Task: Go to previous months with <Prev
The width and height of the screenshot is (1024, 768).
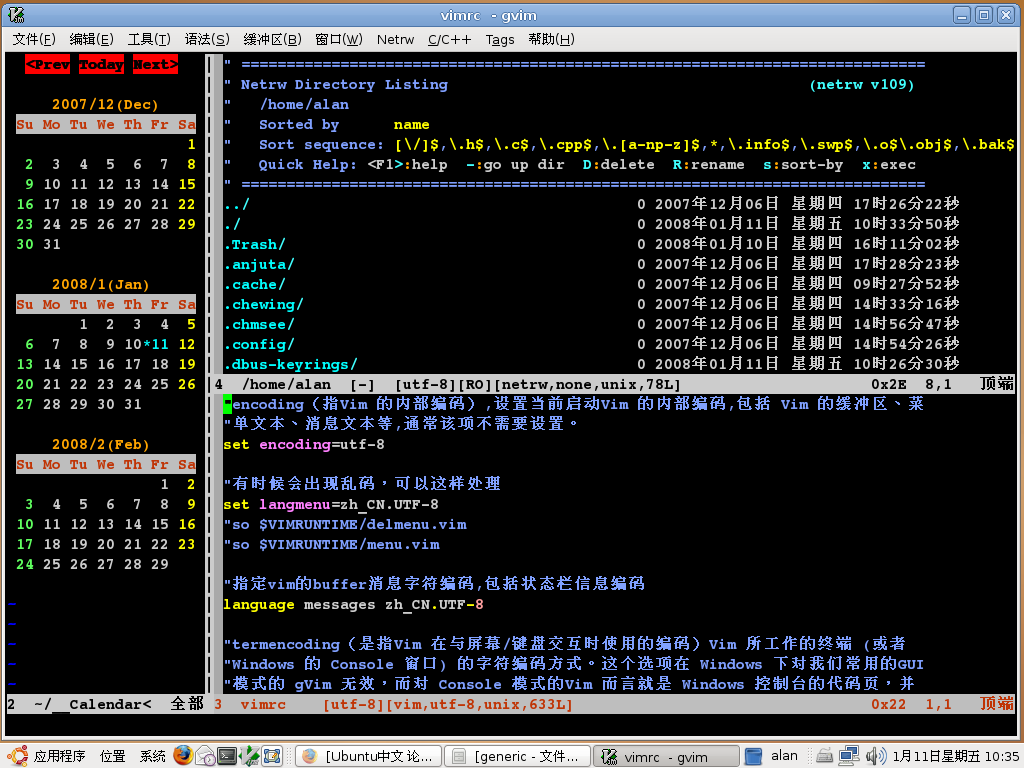Action: click(48, 64)
